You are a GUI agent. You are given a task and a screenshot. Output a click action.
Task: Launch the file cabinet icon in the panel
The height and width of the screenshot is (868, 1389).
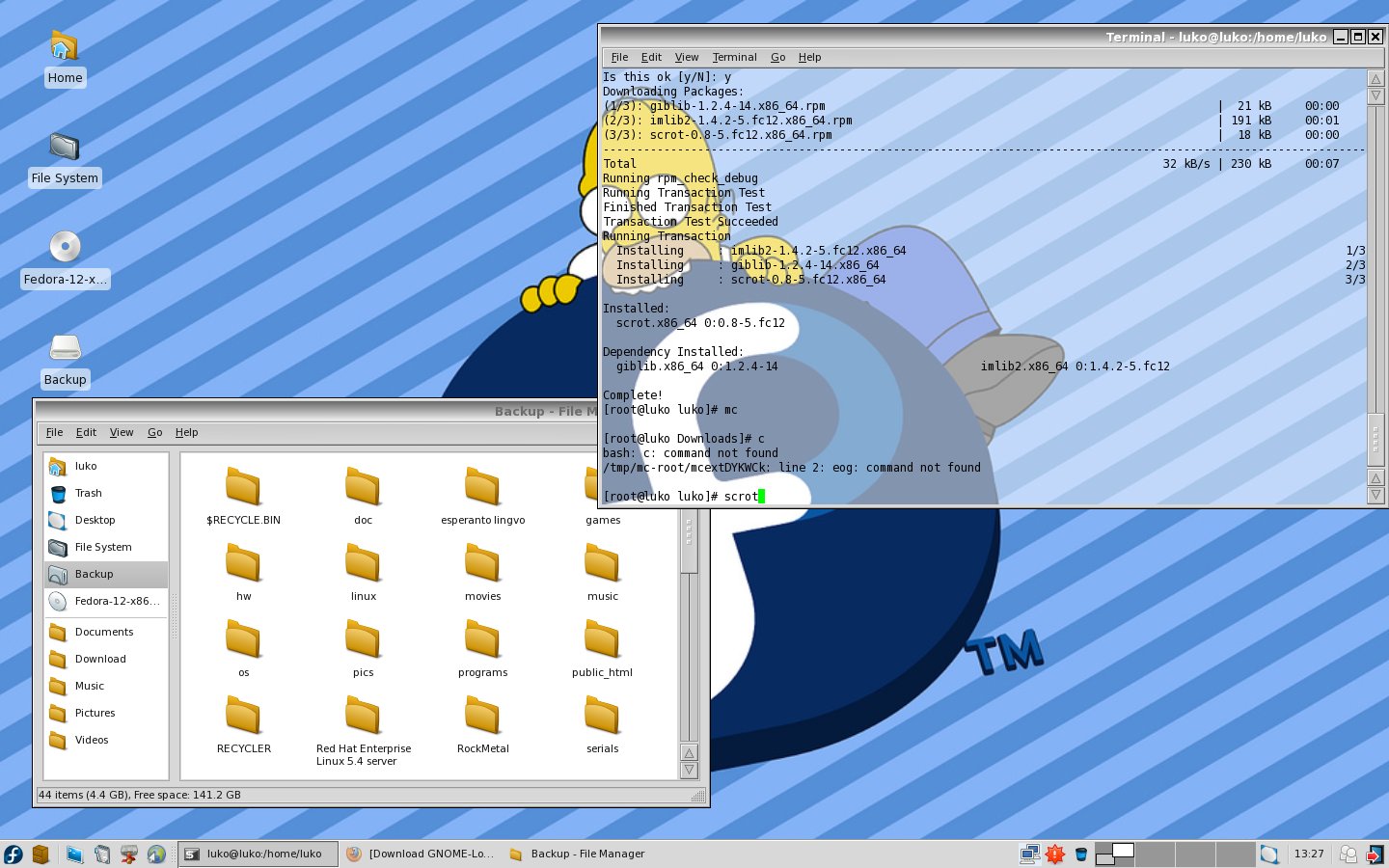41,854
